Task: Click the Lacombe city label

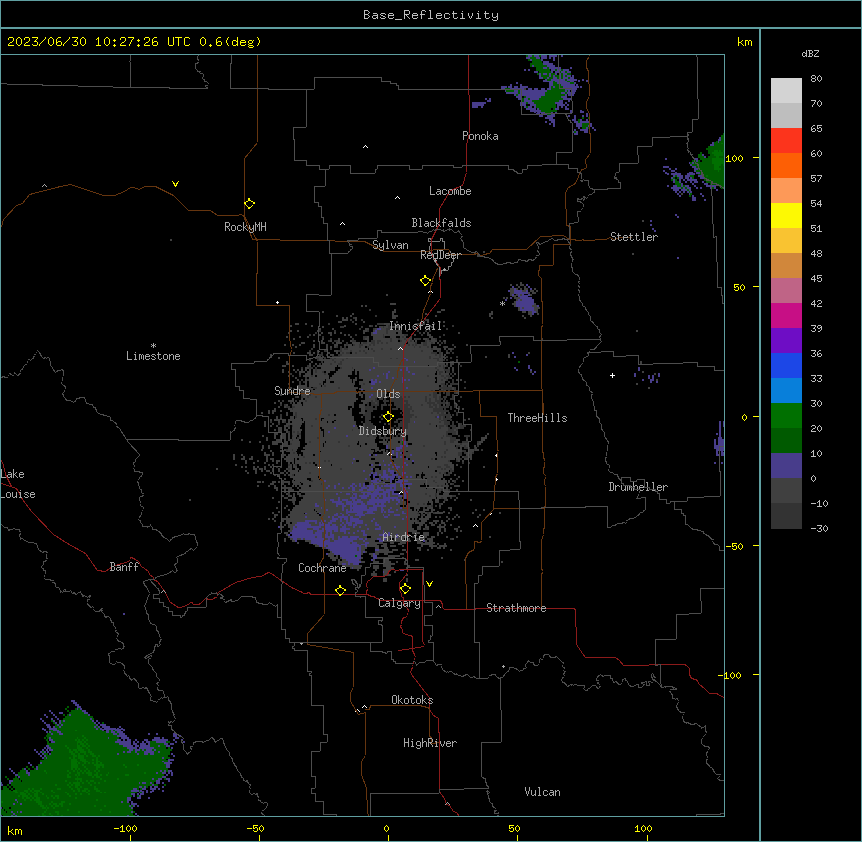Action: (450, 191)
